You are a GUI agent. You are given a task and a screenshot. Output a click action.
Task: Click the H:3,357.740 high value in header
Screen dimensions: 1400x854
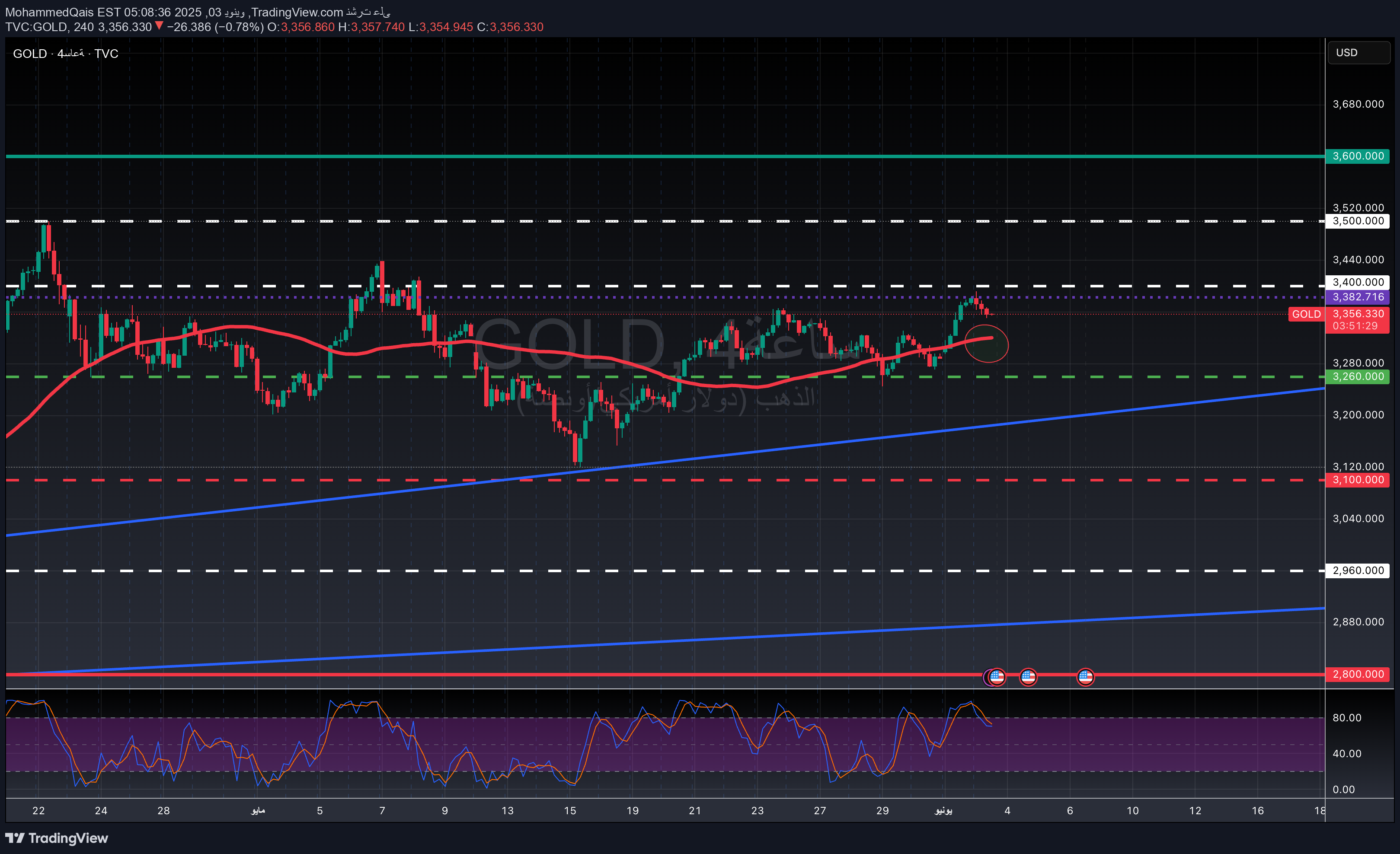(x=371, y=27)
